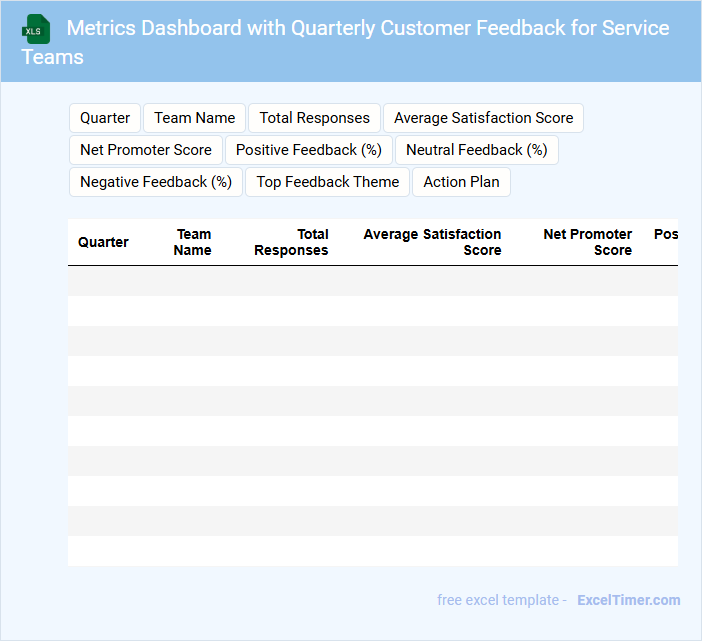Select the Team Name tag

pyautogui.click(x=195, y=118)
